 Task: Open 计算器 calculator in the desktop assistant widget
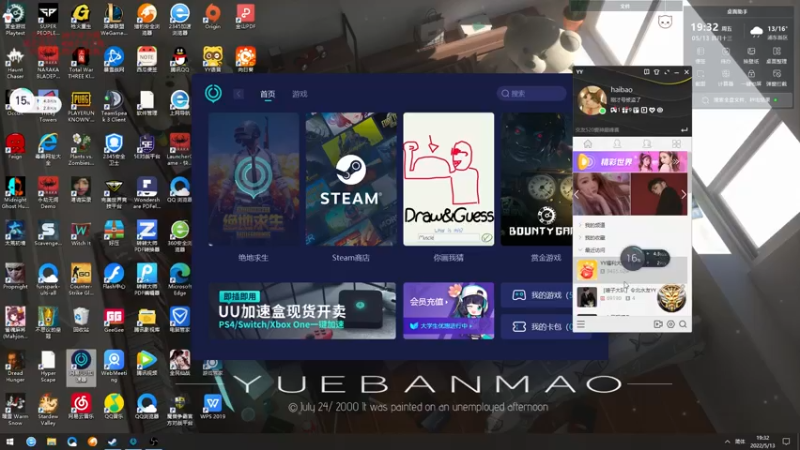pyautogui.click(x=726, y=78)
